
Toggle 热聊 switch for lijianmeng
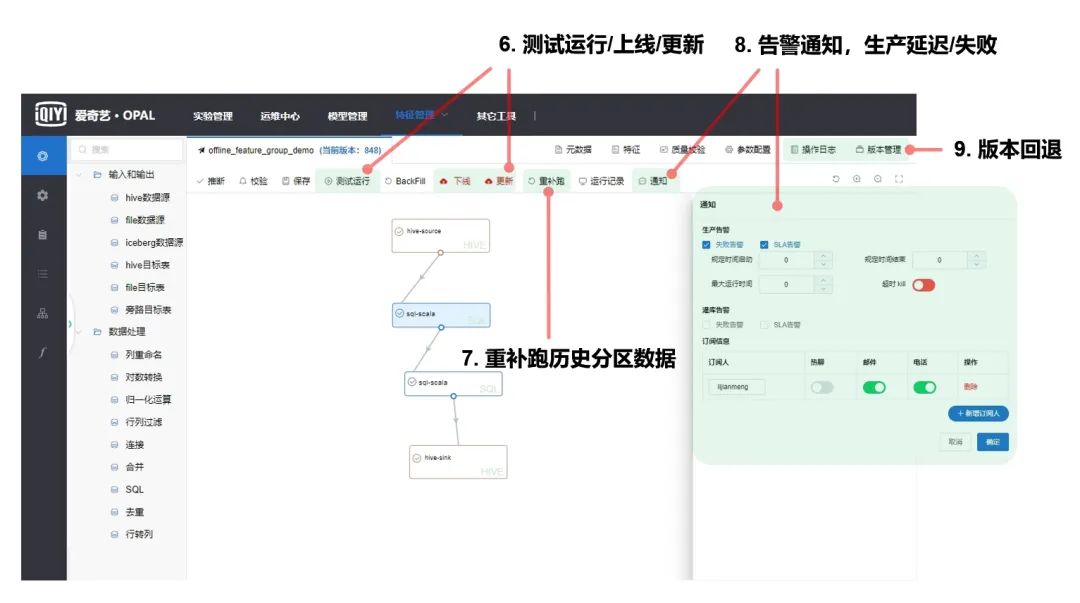822,387
